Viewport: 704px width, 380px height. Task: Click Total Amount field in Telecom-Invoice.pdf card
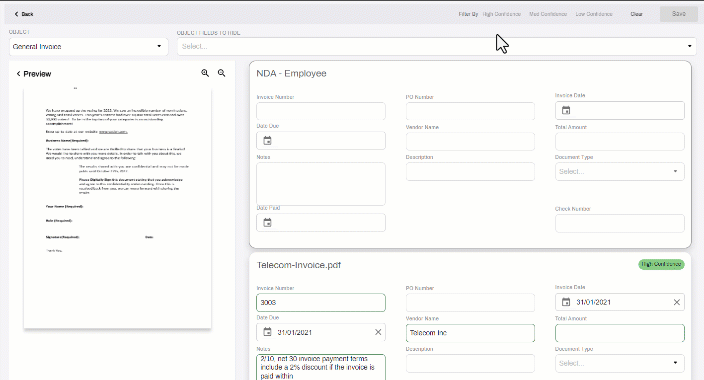620,333
